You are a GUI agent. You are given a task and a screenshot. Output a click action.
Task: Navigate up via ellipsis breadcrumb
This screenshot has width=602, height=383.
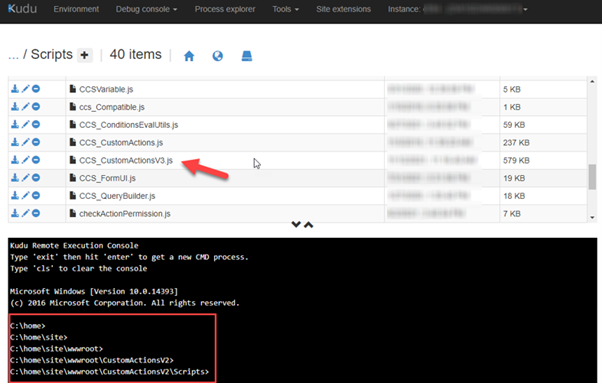point(13,56)
